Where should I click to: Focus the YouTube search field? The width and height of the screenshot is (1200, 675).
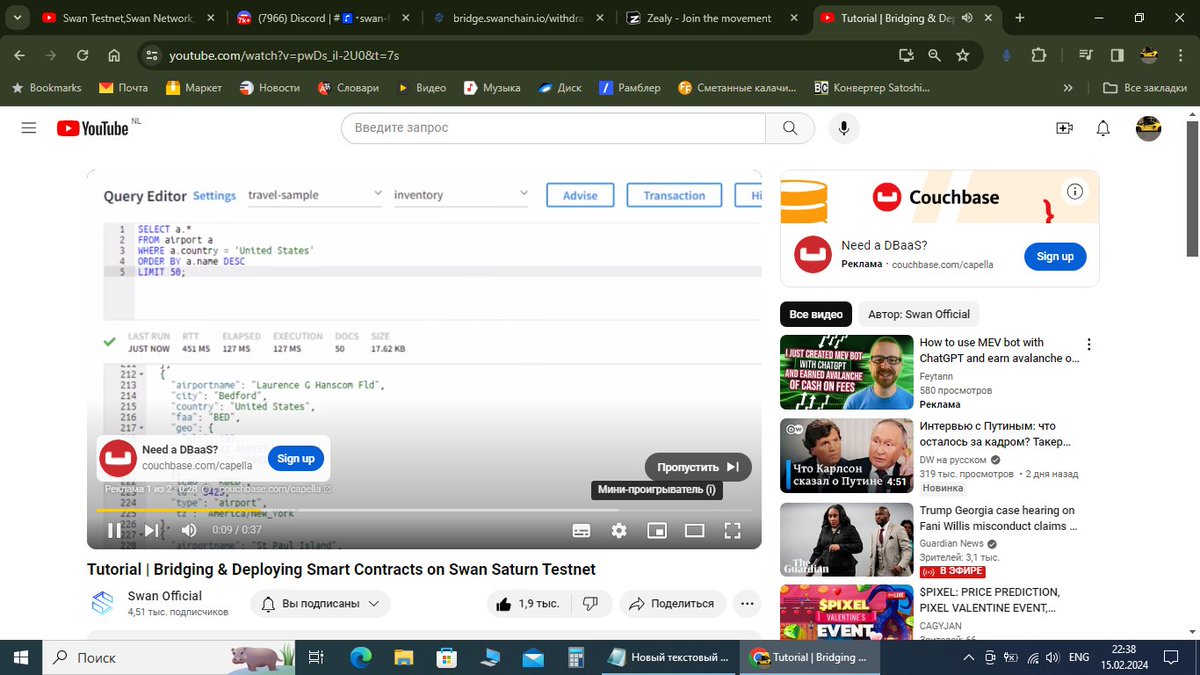click(553, 128)
